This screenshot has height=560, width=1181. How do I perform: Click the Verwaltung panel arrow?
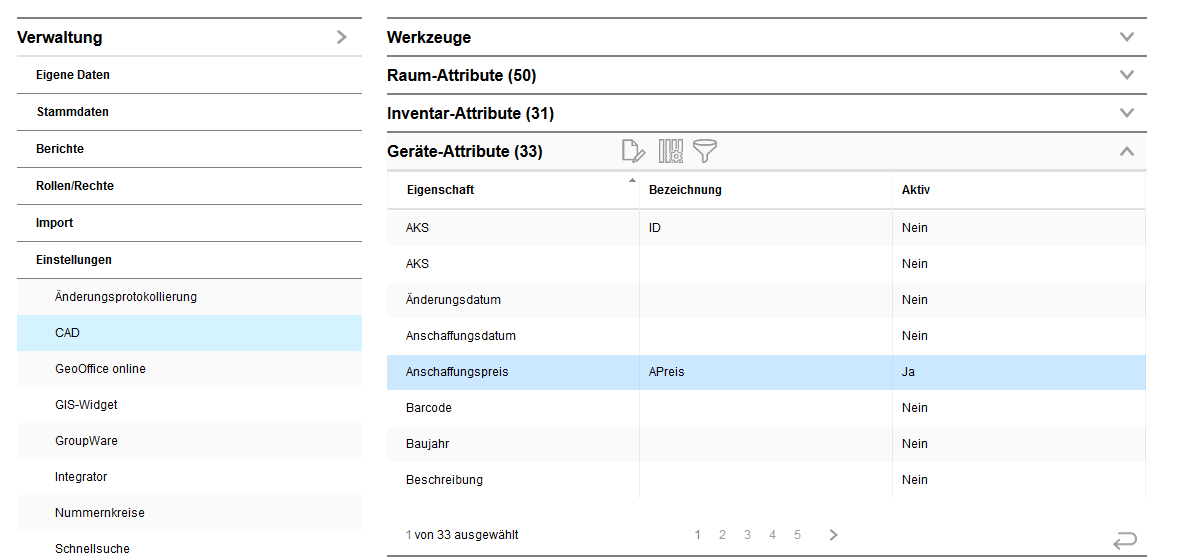pyautogui.click(x=342, y=37)
